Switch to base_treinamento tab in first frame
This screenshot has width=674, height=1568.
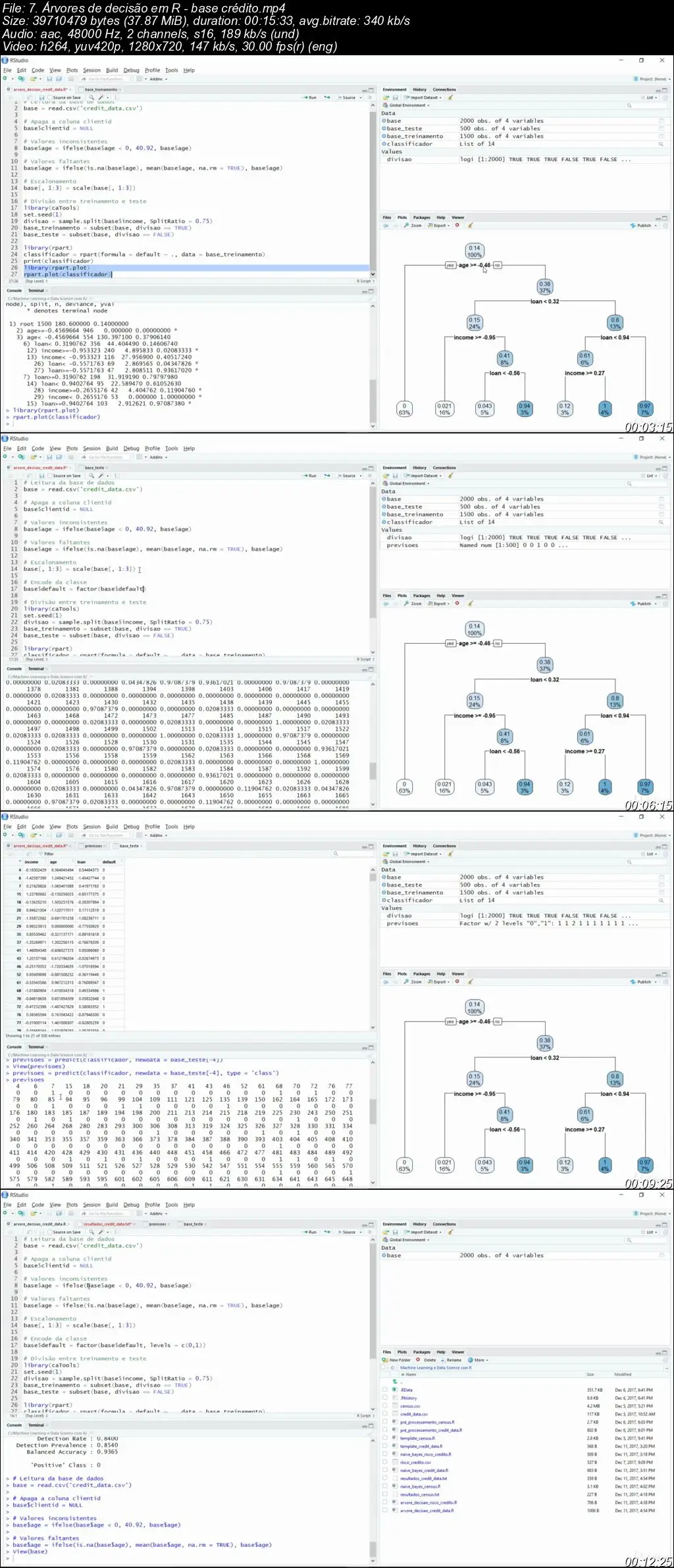[101, 89]
